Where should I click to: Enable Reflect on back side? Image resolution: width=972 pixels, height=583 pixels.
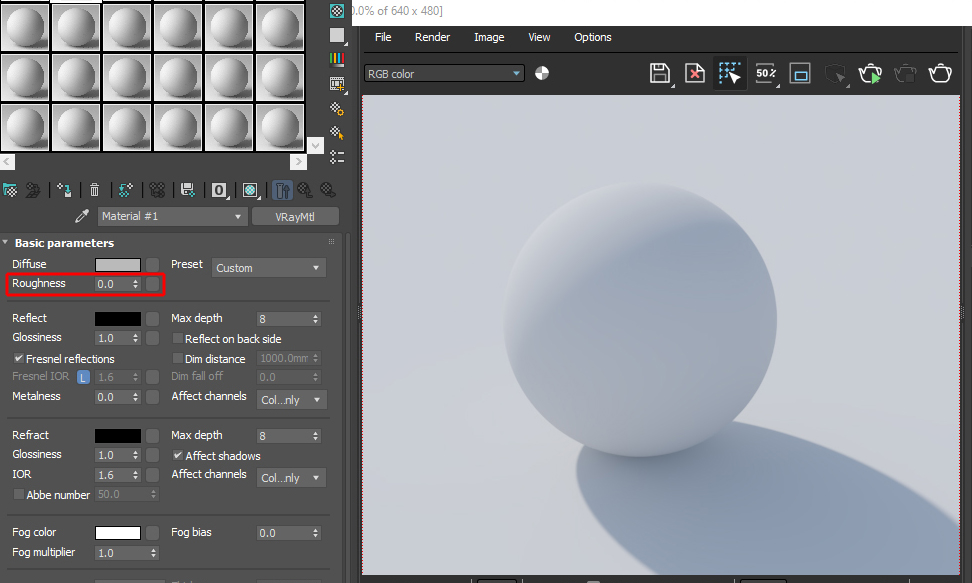[x=178, y=339]
